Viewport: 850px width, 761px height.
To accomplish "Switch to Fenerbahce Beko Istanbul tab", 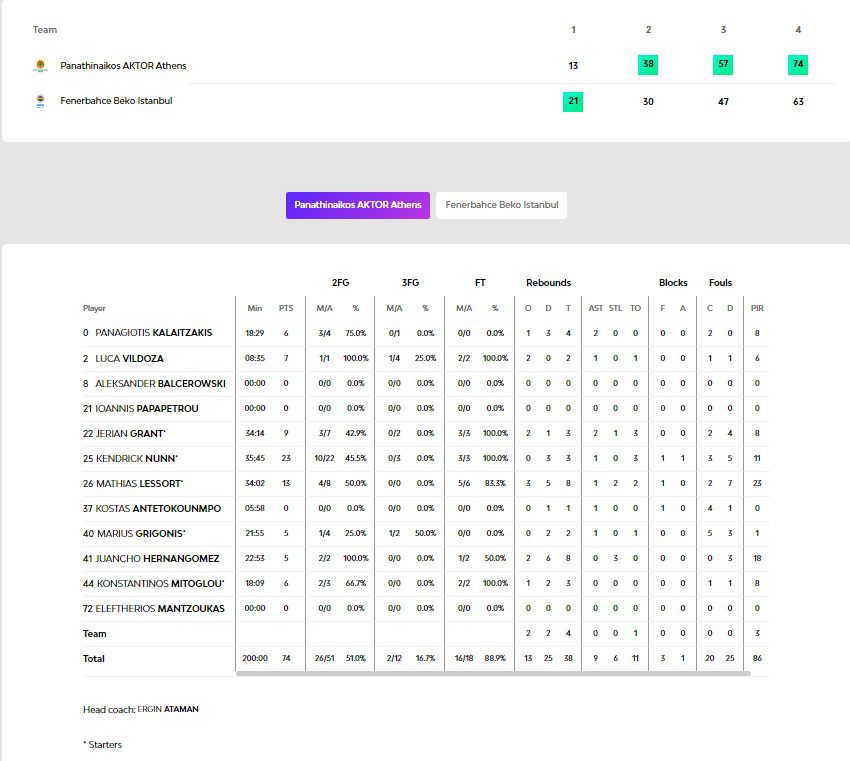I will click(x=501, y=205).
